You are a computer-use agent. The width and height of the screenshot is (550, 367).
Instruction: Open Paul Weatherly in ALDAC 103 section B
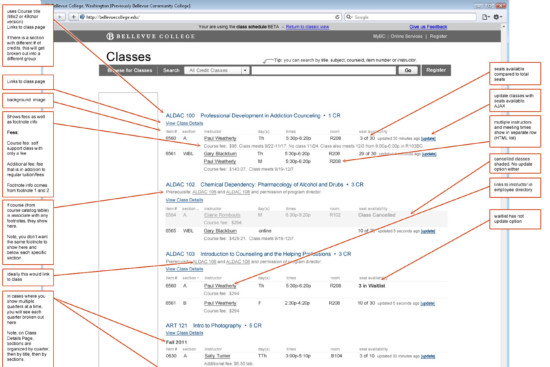(220, 303)
